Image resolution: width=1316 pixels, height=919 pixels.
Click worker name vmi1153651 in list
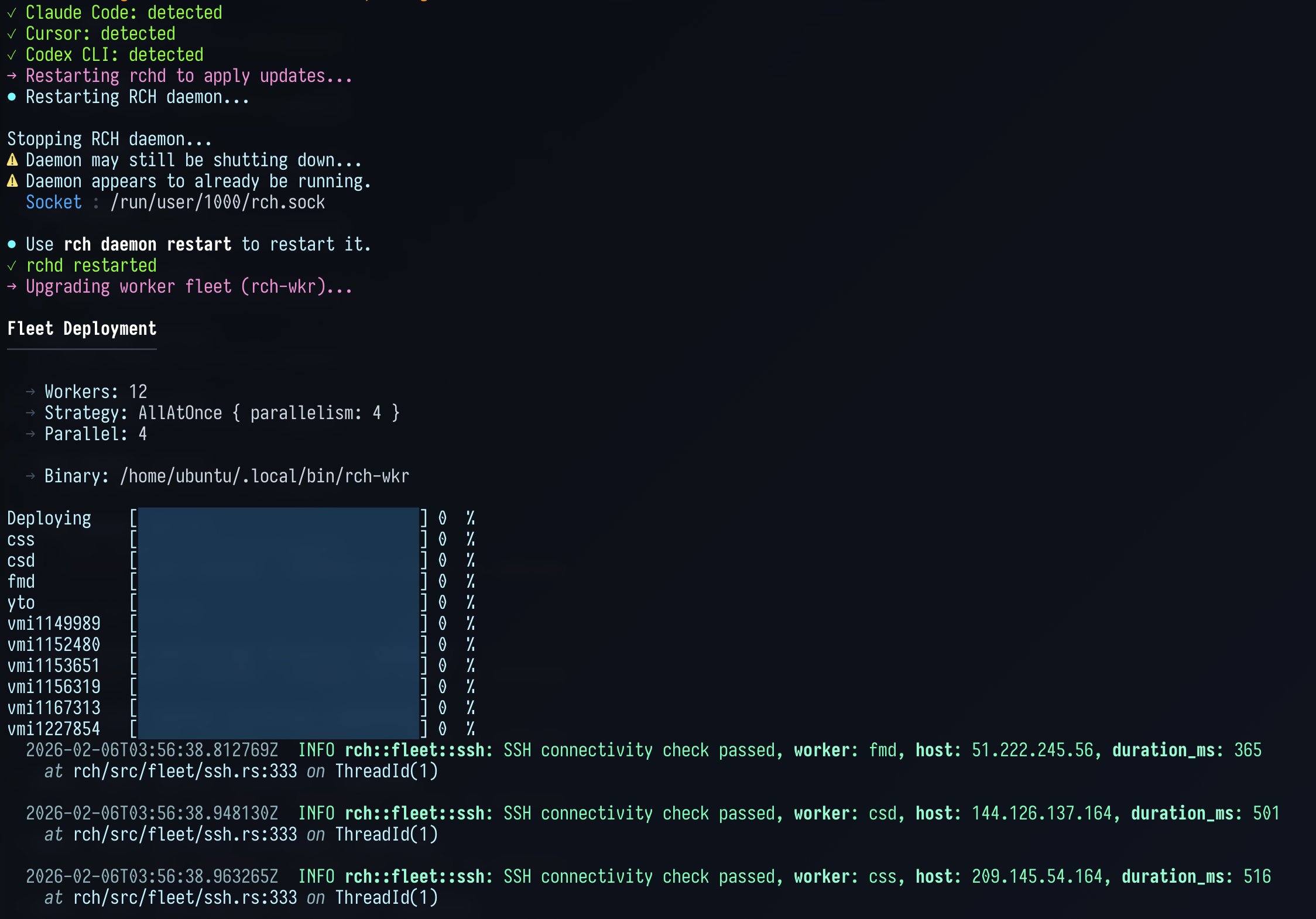pos(54,666)
